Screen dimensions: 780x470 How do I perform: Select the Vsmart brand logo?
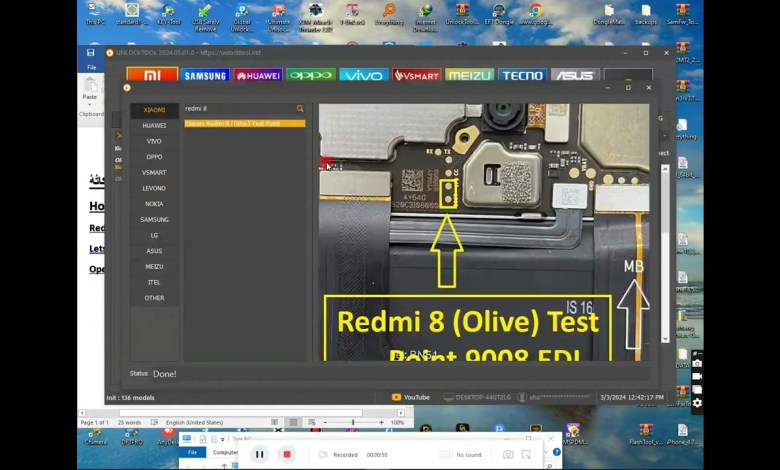(x=417, y=75)
